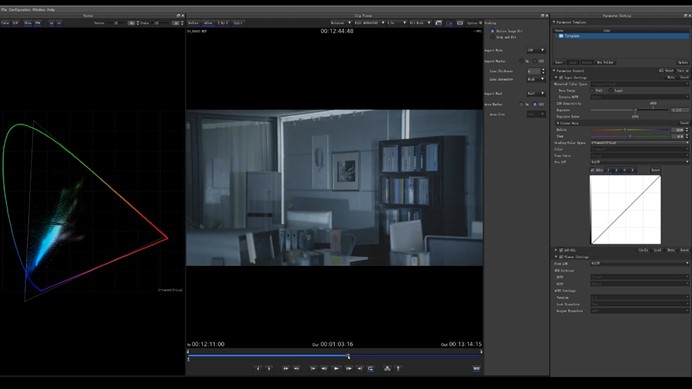This screenshot has width=692, height=389.
Task: Select Active Image Fit radio button
Action: 493,31
